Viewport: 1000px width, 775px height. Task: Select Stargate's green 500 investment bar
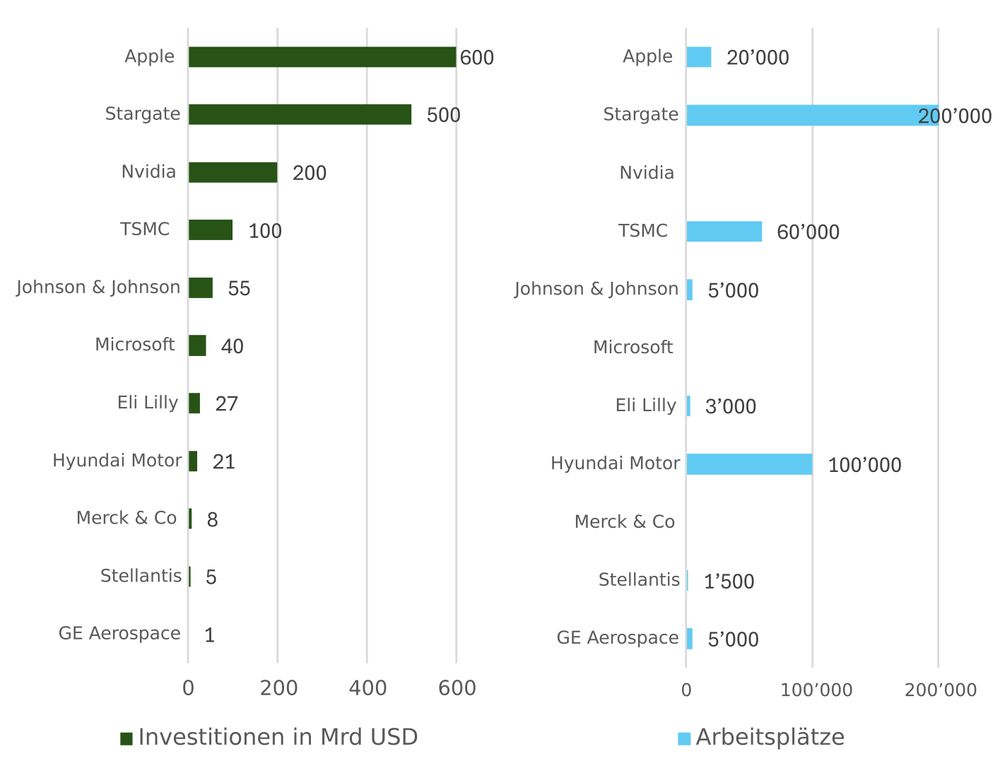pos(299,114)
